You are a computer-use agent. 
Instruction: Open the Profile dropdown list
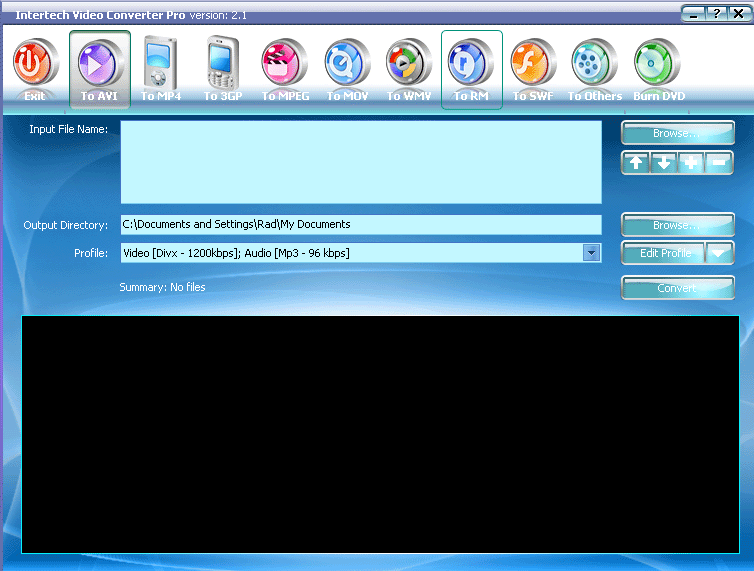click(591, 253)
